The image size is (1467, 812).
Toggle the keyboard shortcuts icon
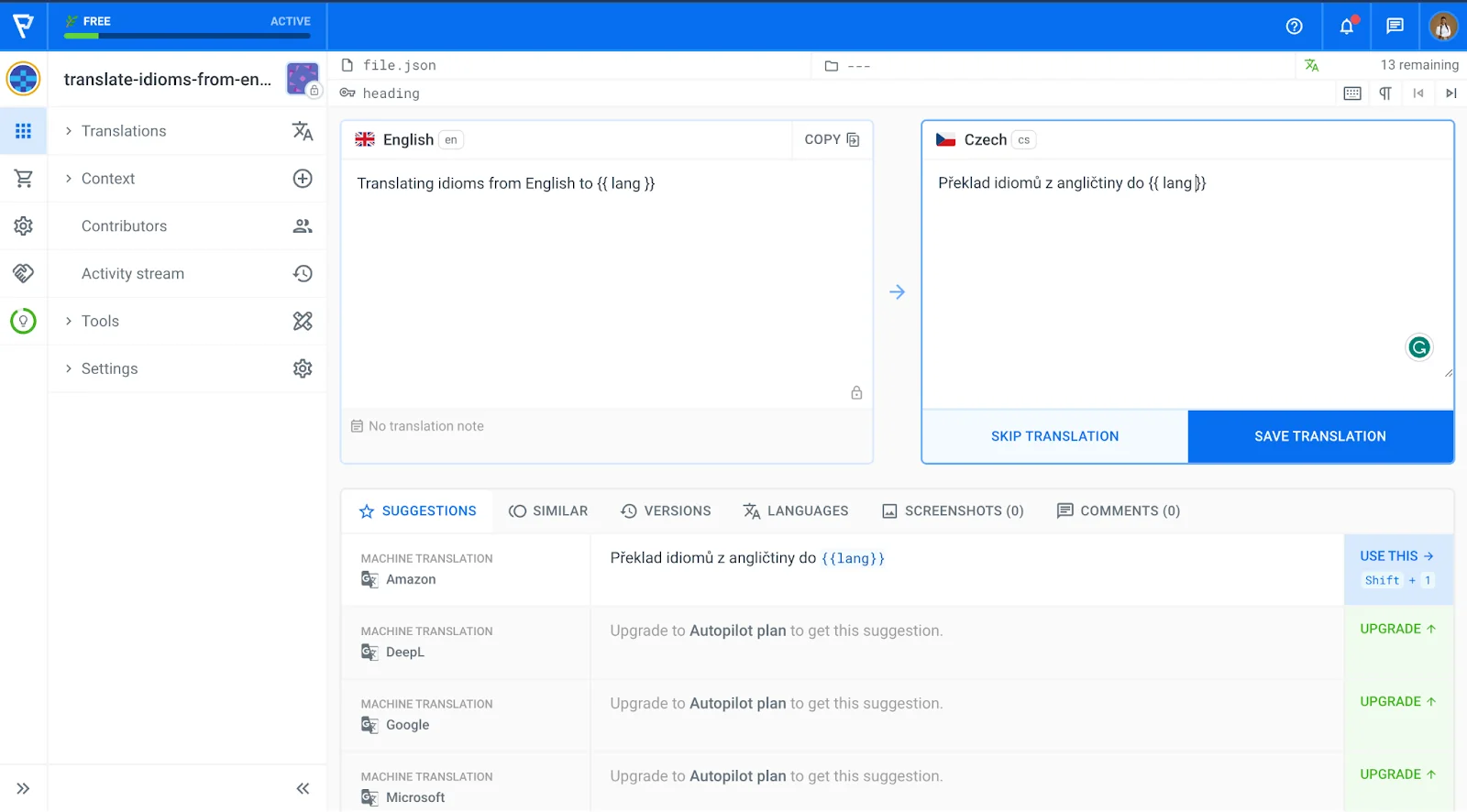coord(1351,93)
